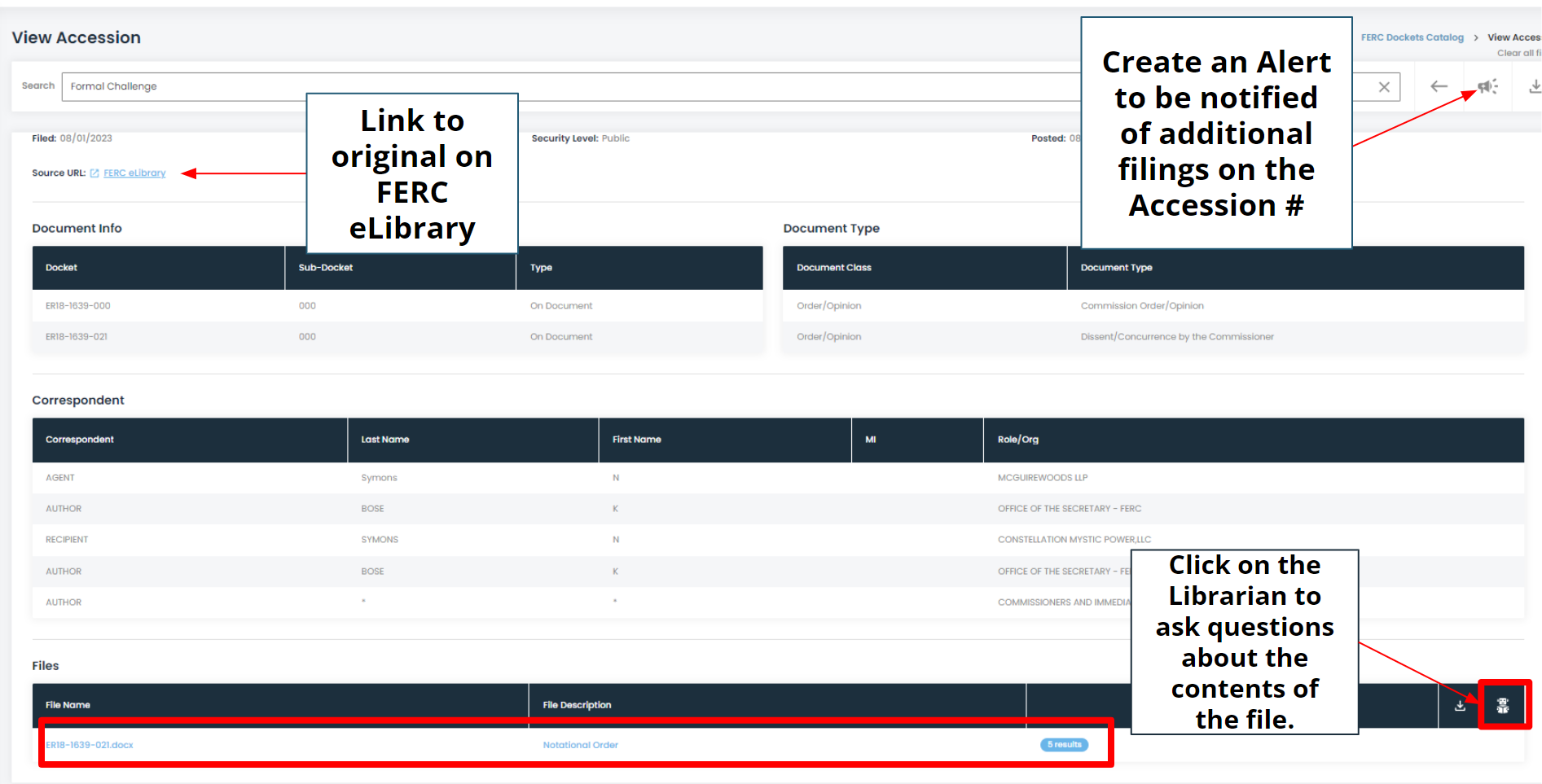Open the FERC eLibrary source link

pyautogui.click(x=134, y=173)
